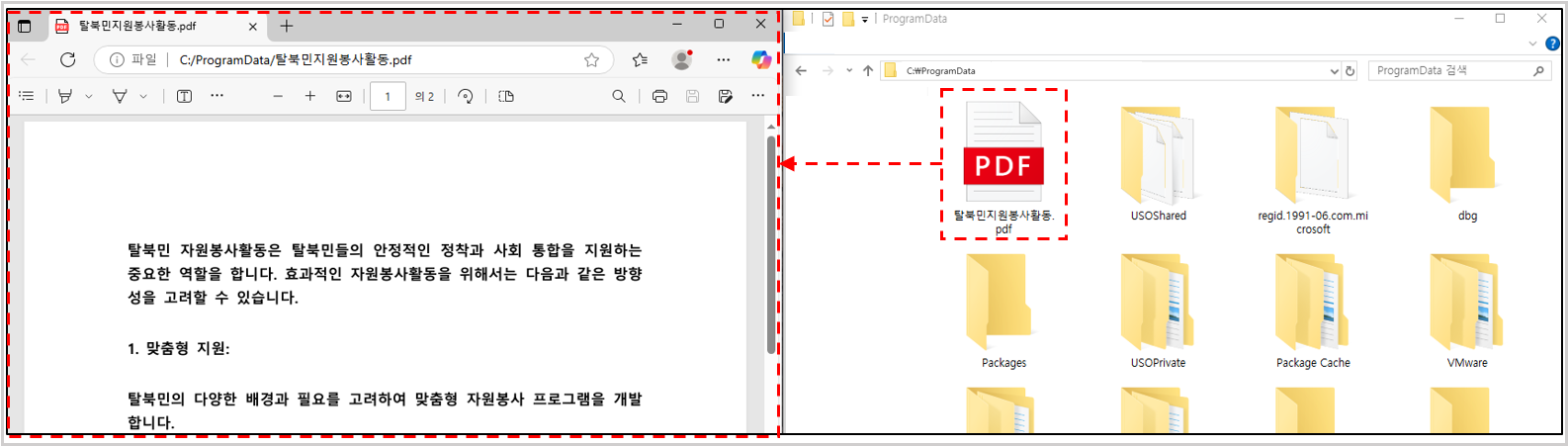Expand the Draw tool options arrow
The width and height of the screenshot is (1568, 446).
(89, 96)
